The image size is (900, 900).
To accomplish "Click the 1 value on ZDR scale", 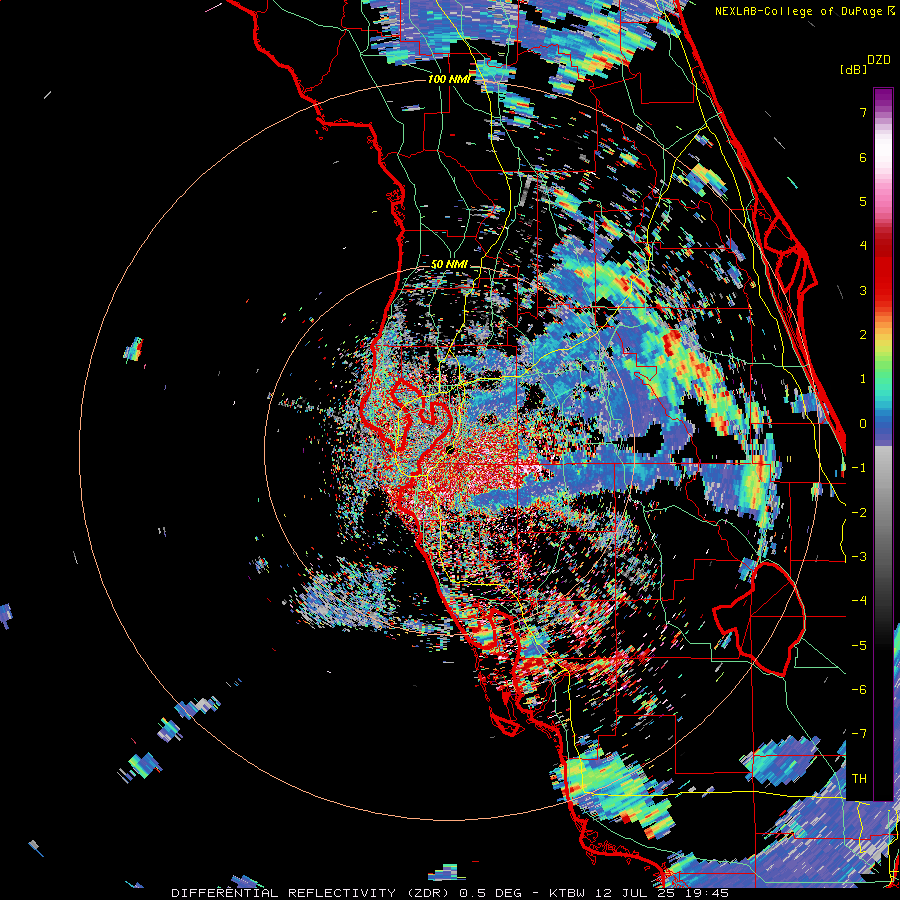I will pos(863,379).
